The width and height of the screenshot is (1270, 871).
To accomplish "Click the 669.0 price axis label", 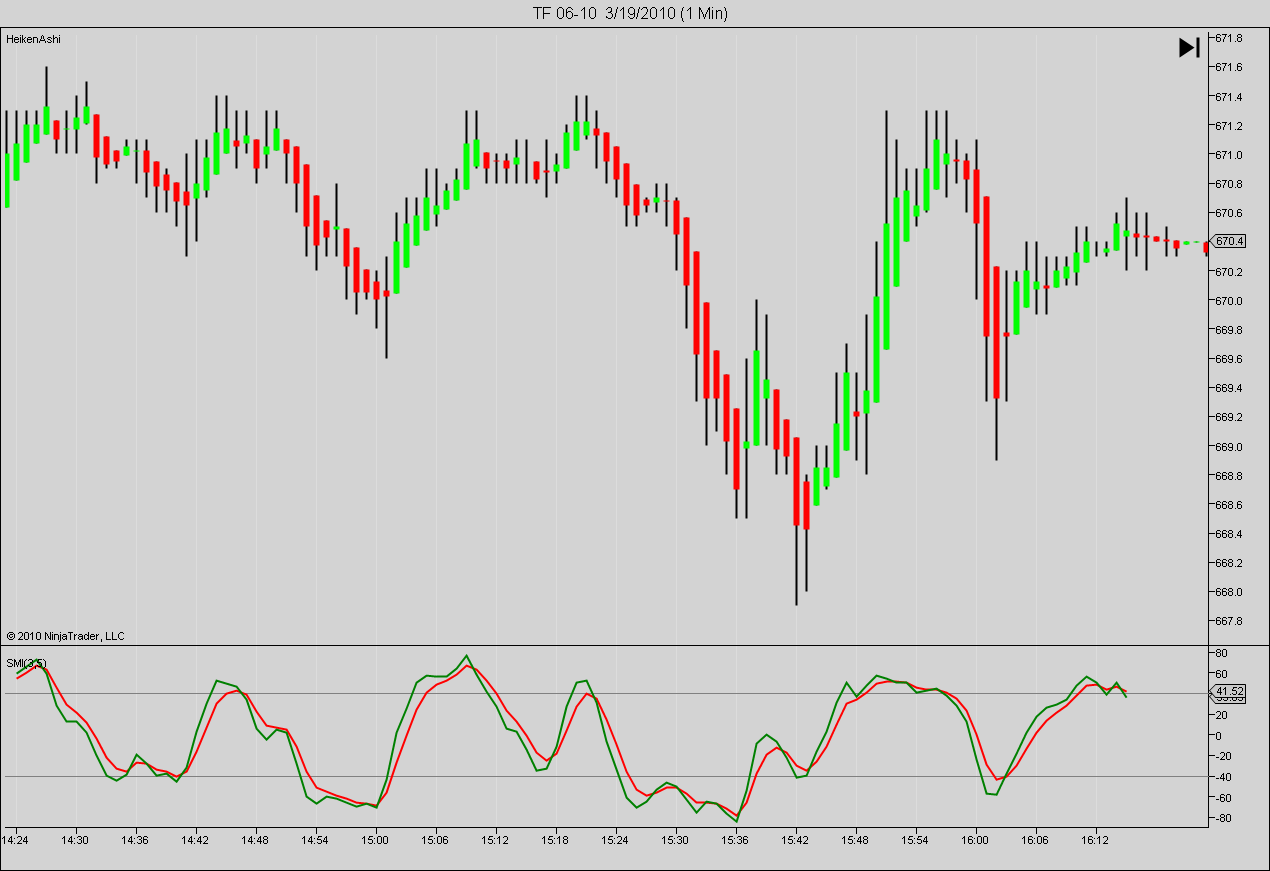I will (1229, 446).
